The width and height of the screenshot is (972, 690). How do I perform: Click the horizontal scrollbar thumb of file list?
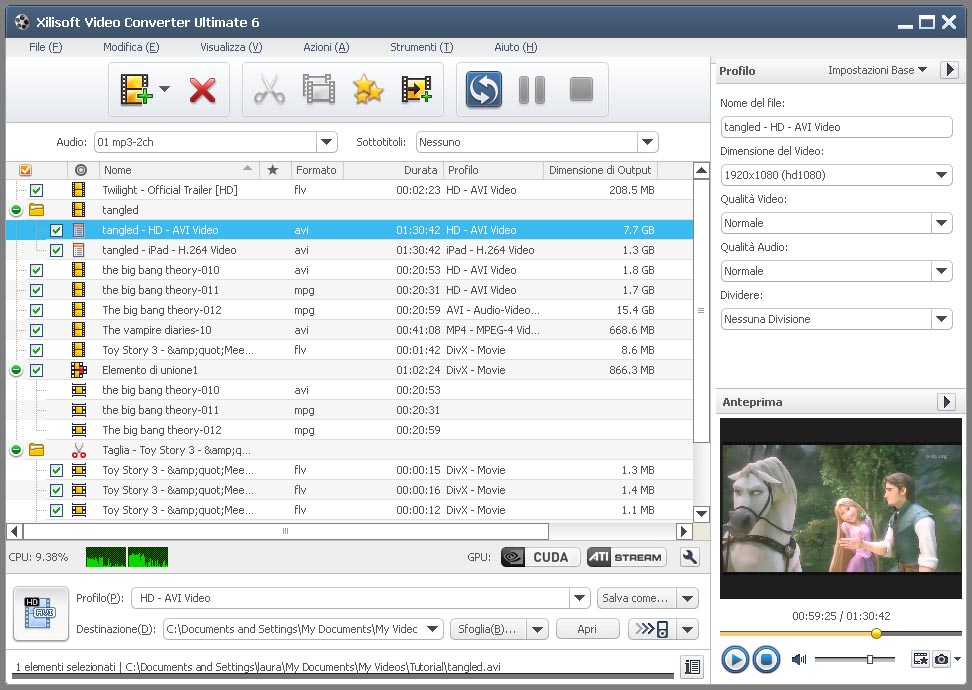click(x=286, y=531)
